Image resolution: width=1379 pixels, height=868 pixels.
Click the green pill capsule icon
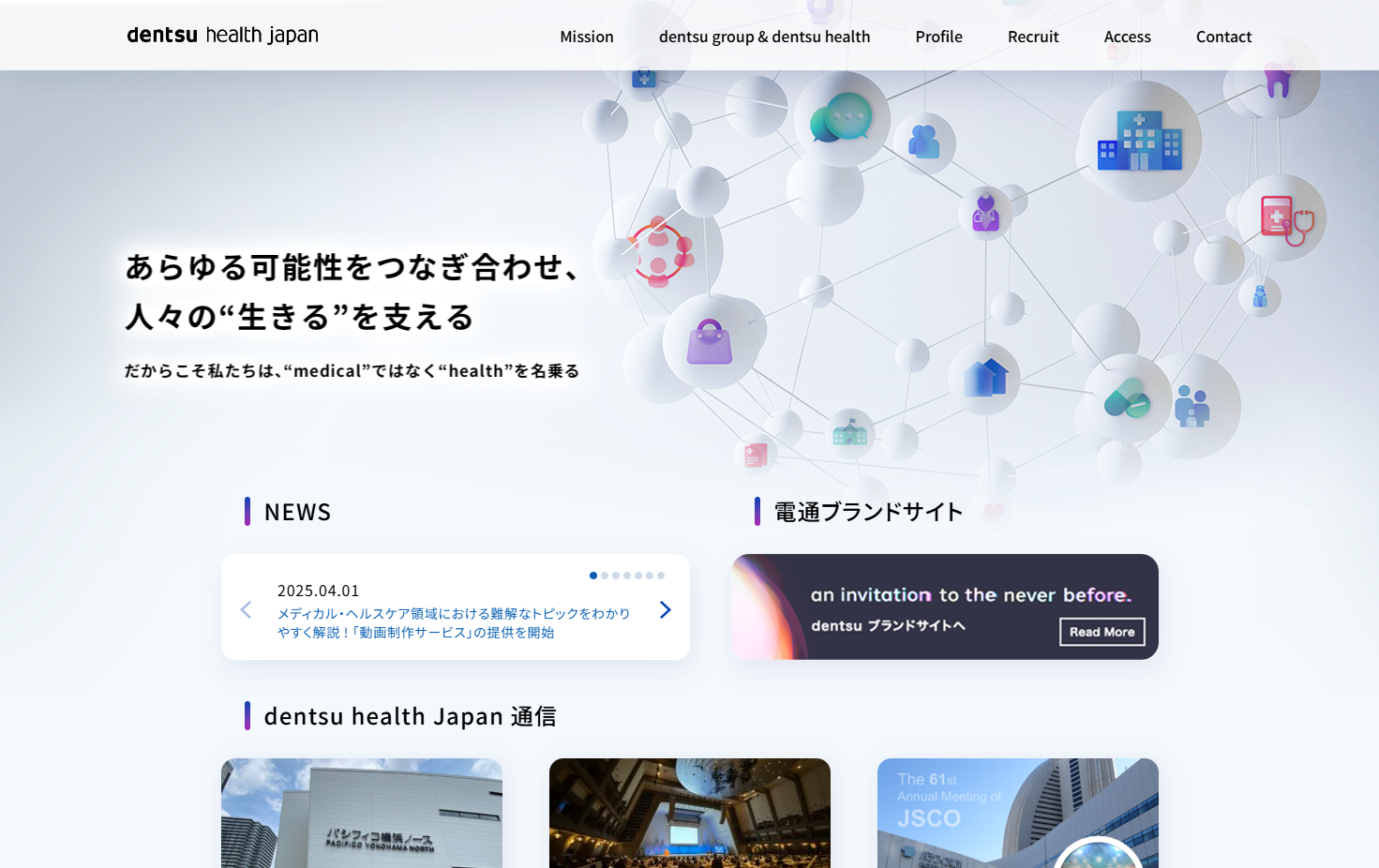click(1127, 398)
